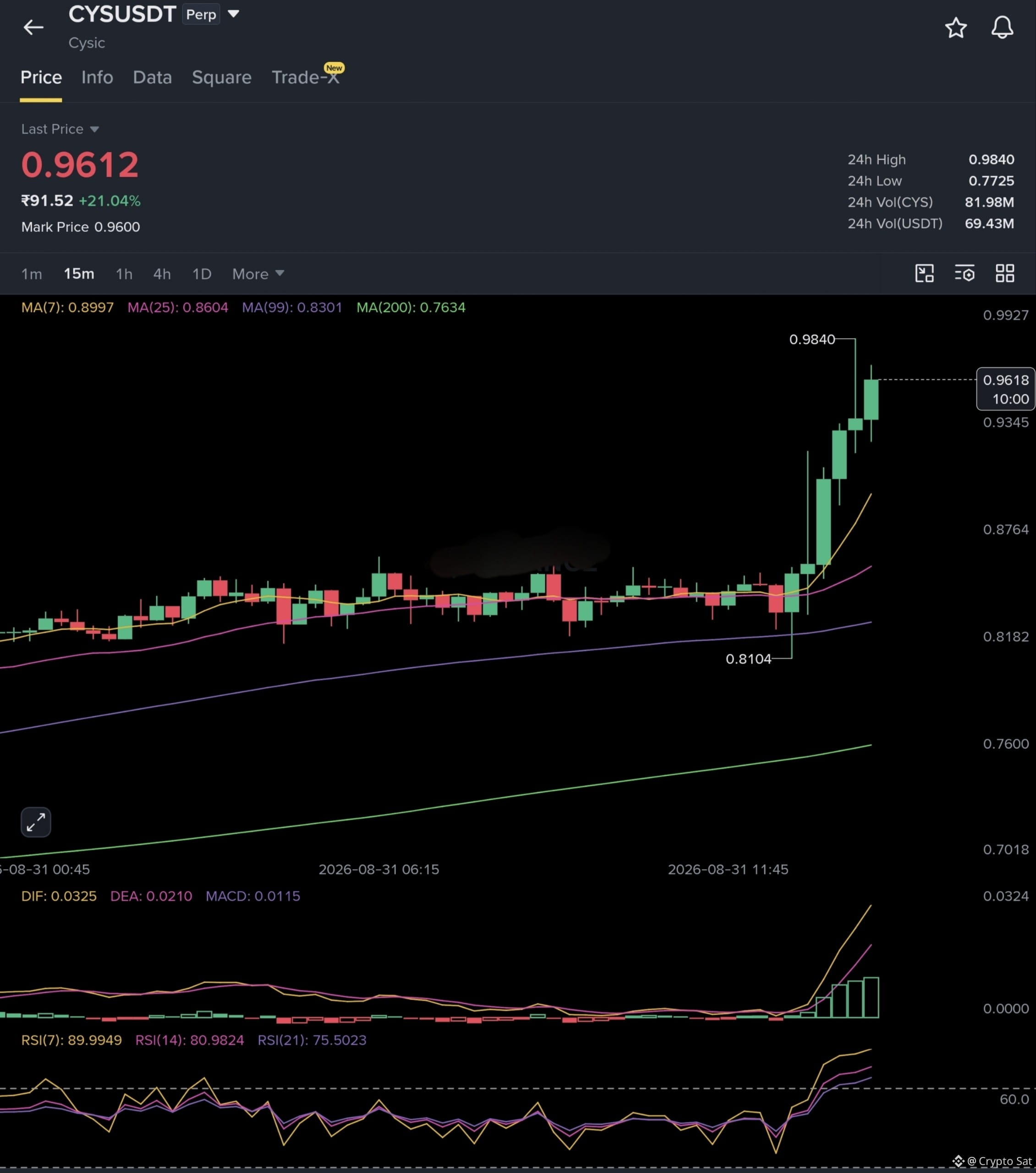This screenshot has height=1173, width=1036.
Task: Click the 60.0 RSI axis label
Action: pyautogui.click(x=1014, y=1099)
